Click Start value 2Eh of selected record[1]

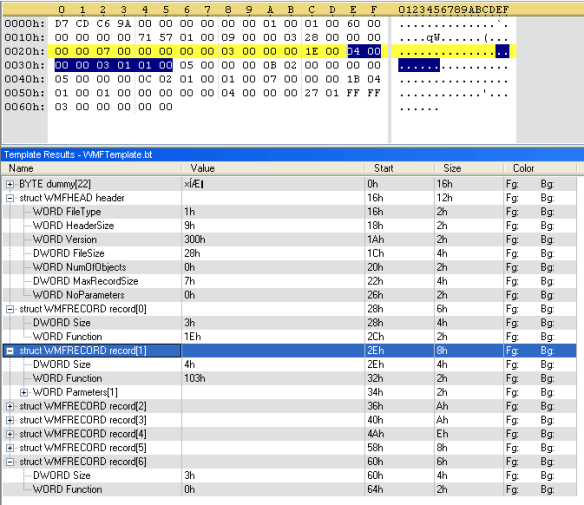tap(376, 350)
